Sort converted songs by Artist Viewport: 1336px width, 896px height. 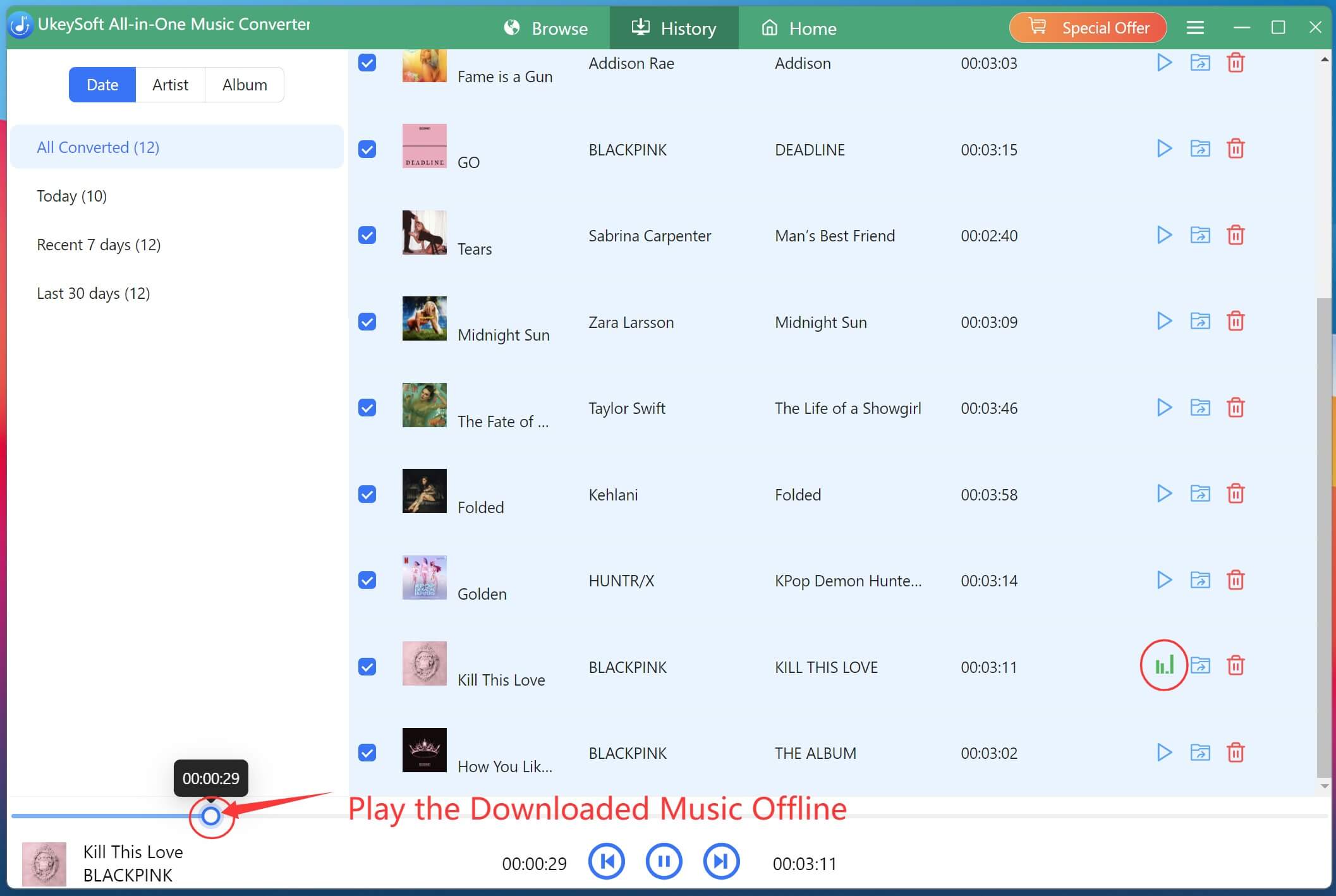coord(171,85)
